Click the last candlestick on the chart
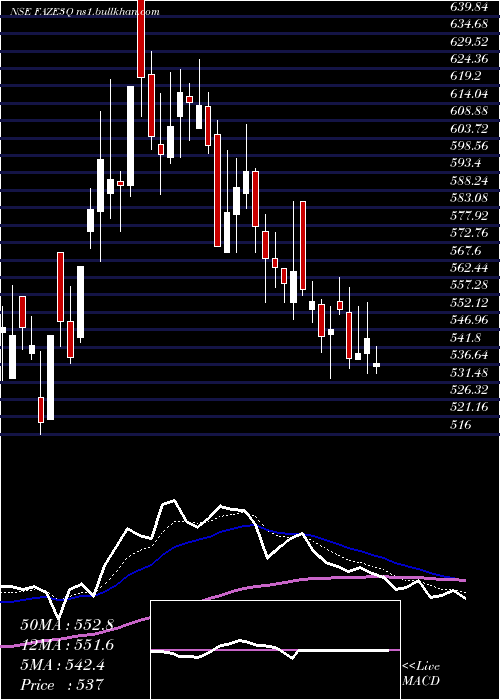The image size is (500, 700). pos(376,365)
